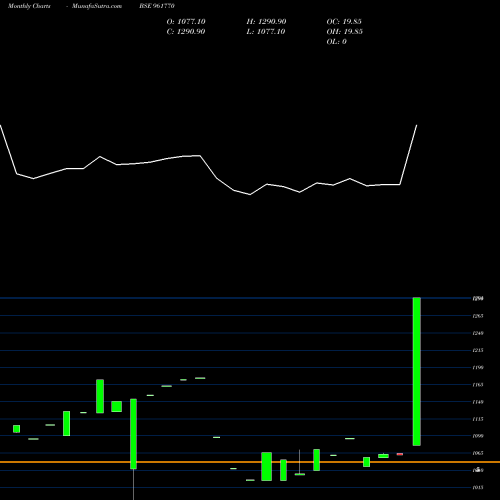Click the 1115 price axis label
The image size is (500, 500).
478,419
